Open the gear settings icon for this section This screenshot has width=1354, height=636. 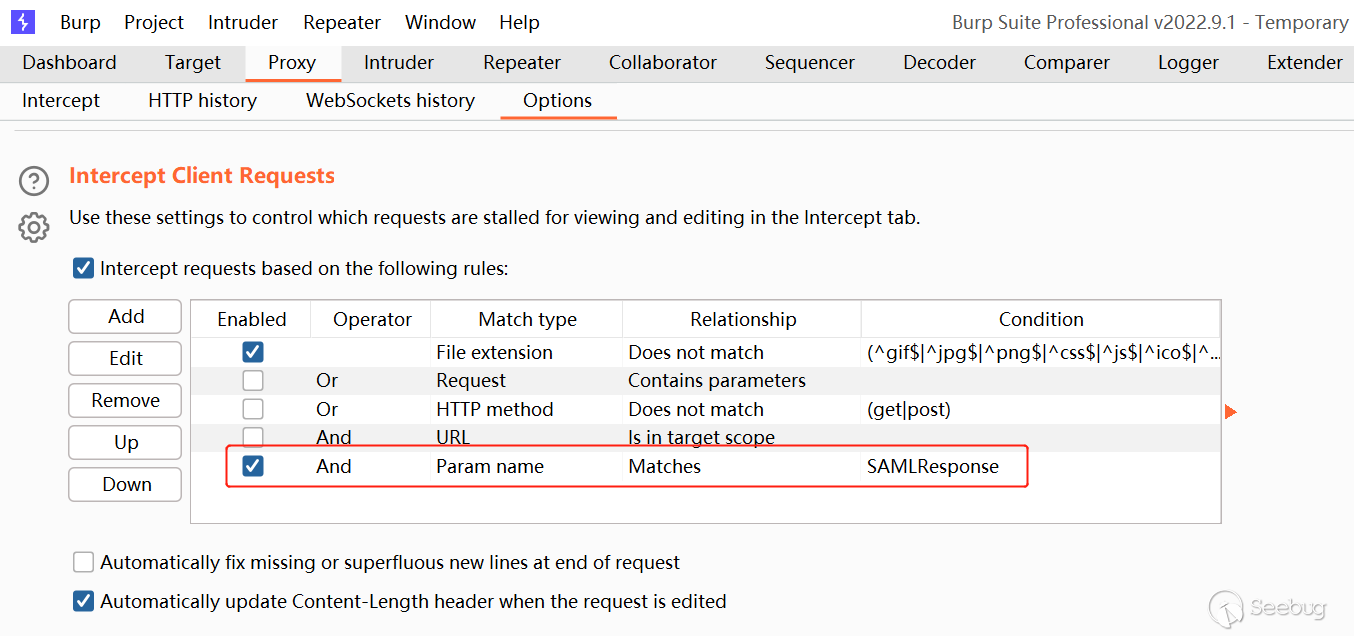[x=34, y=227]
